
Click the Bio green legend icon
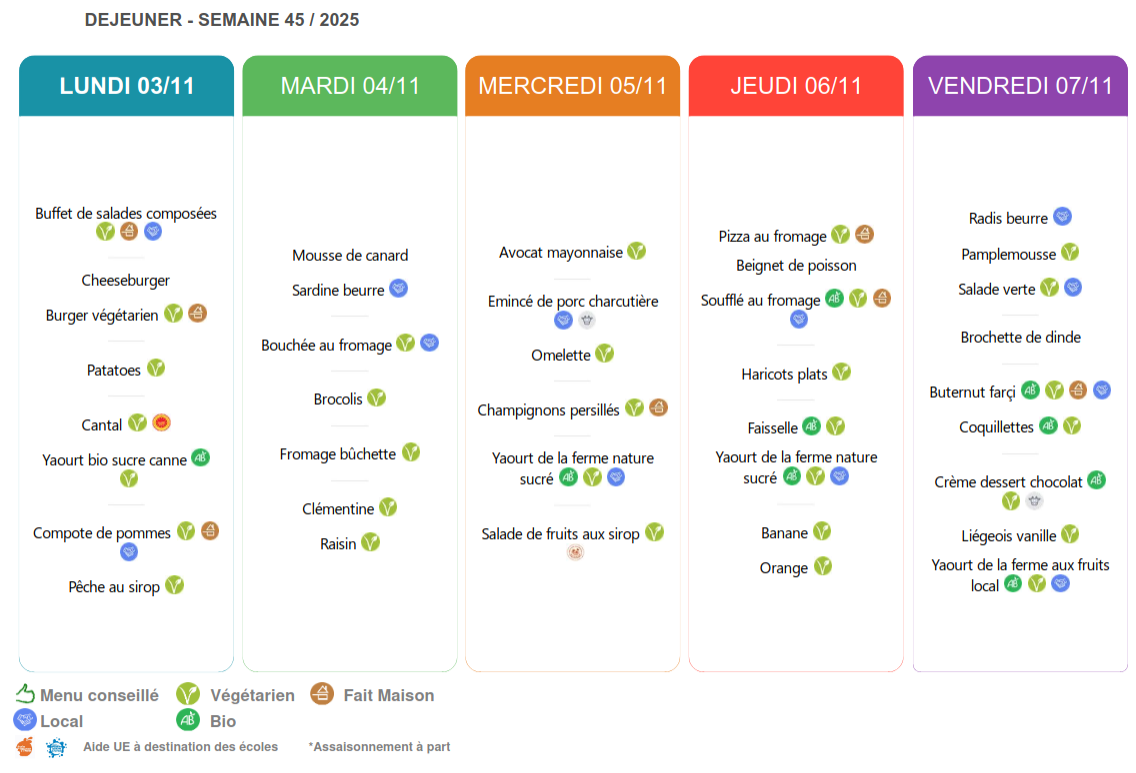(187, 719)
